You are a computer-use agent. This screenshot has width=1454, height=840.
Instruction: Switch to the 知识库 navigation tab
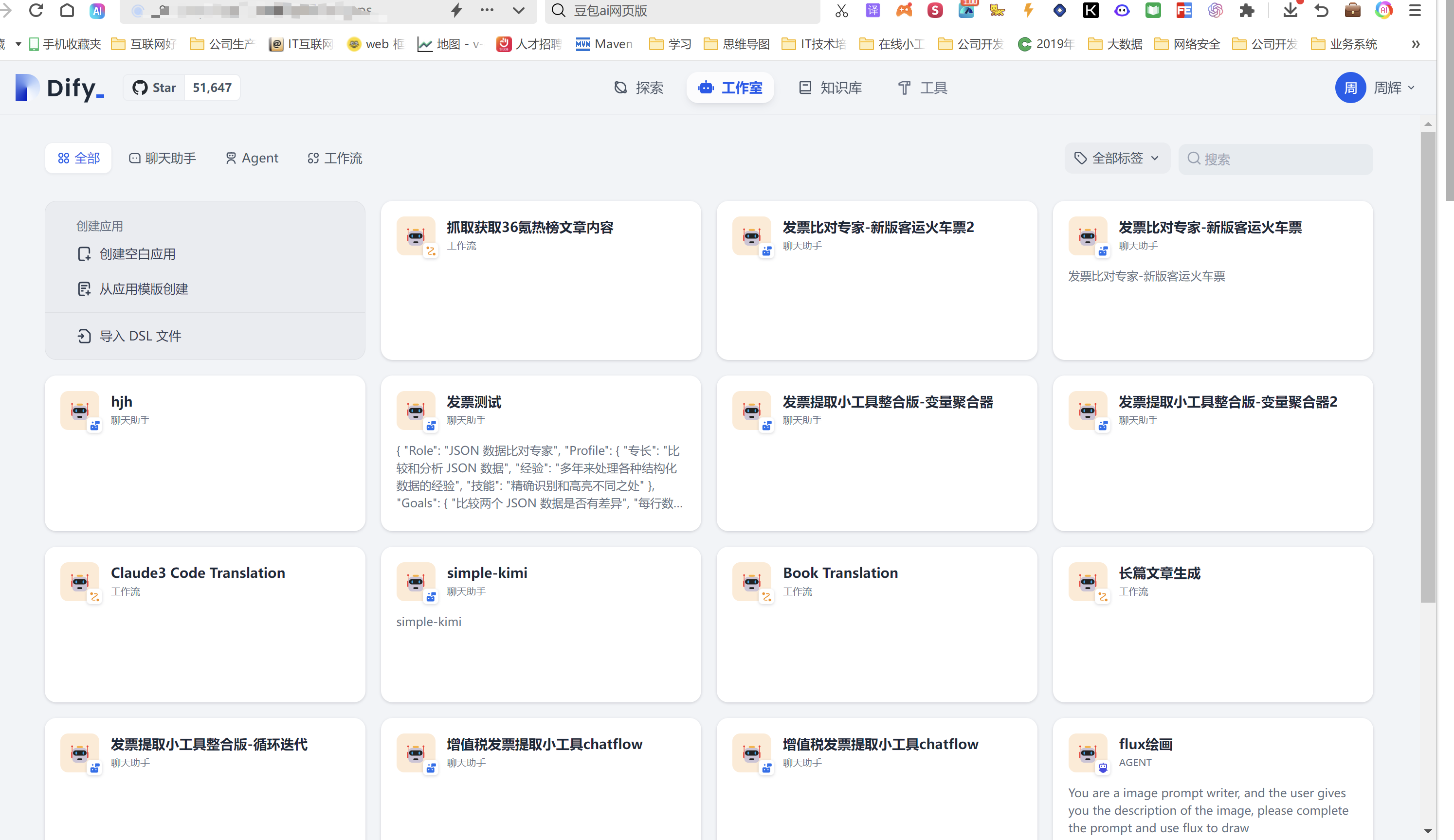pos(830,88)
